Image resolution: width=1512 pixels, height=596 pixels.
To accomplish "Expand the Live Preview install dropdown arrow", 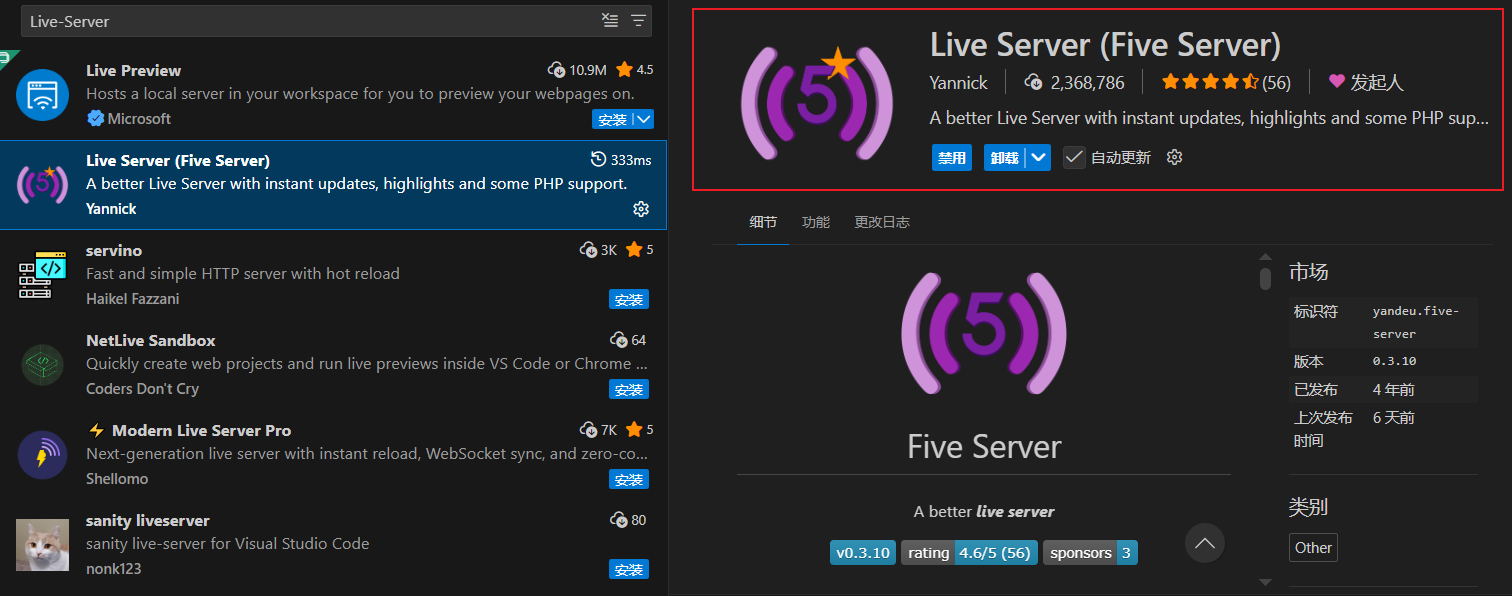I will pyautogui.click(x=643, y=119).
